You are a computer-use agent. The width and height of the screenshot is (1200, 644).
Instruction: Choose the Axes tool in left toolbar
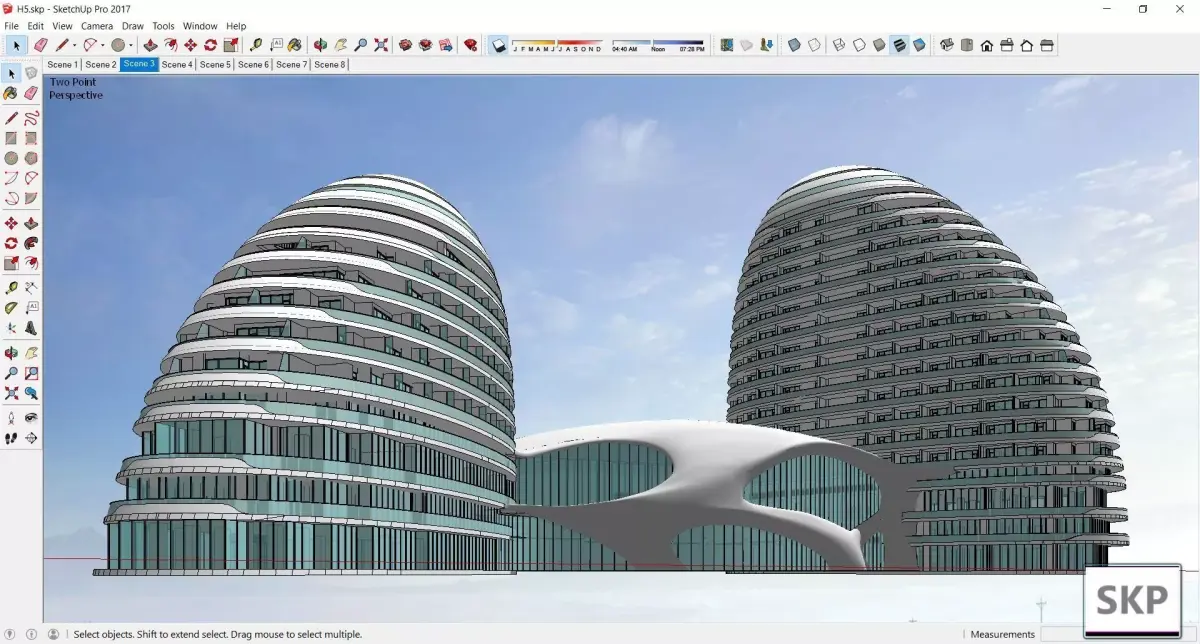[x=11, y=328]
